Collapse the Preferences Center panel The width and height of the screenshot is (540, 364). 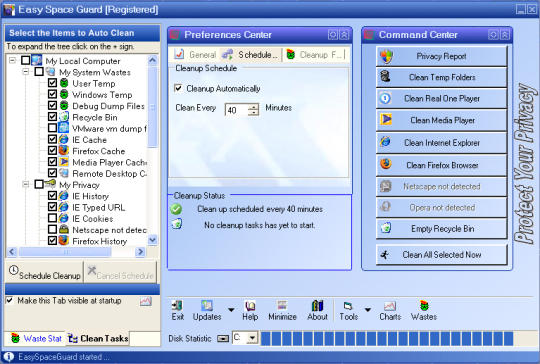point(344,35)
